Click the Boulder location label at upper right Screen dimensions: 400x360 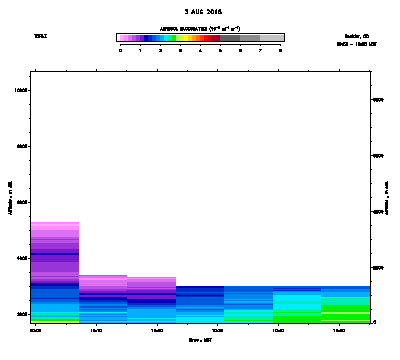tap(357, 36)
